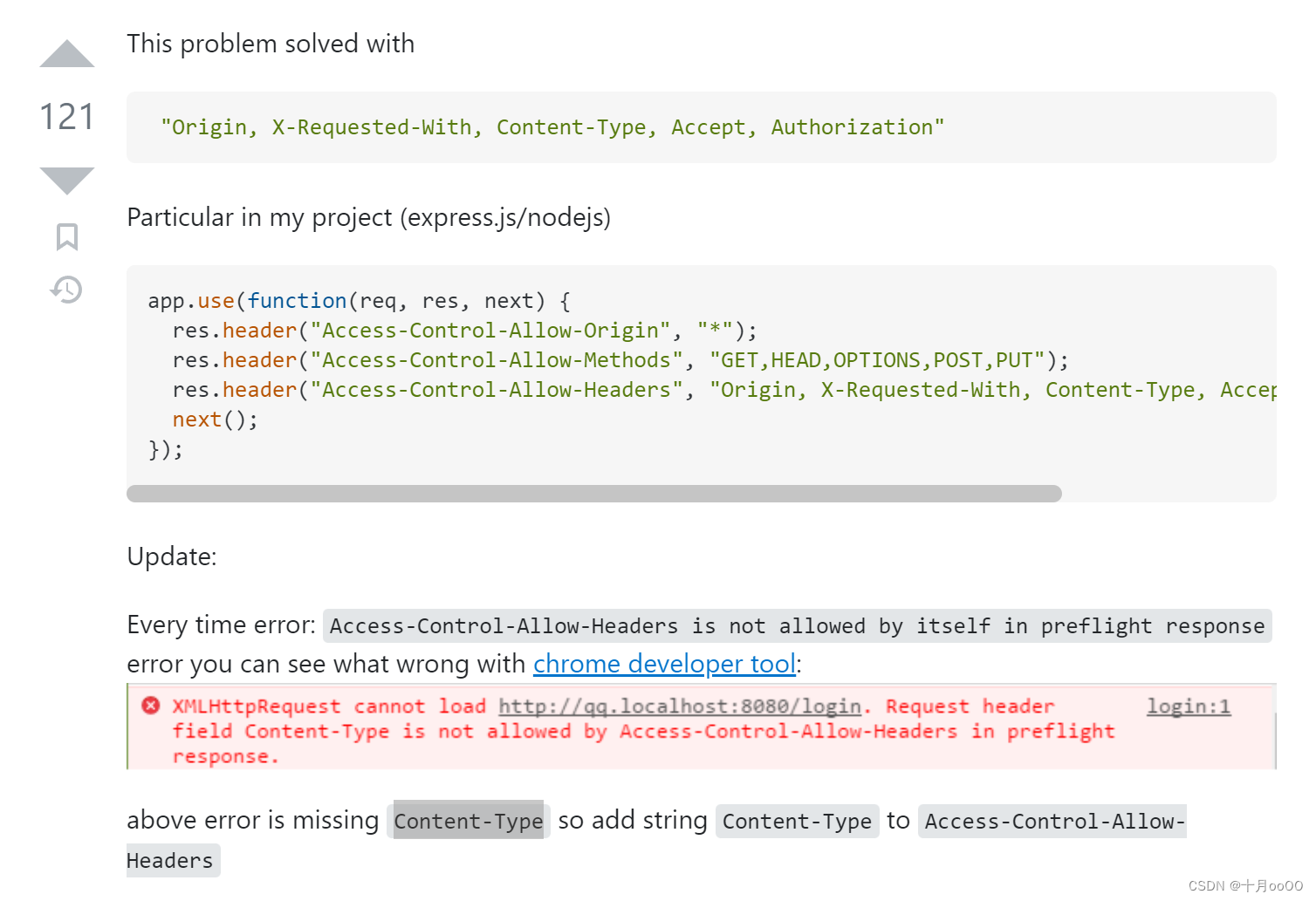Open the login:1 source link
The width and height of the screenshot is (1316, 901).
click(x=1189, y=706)
